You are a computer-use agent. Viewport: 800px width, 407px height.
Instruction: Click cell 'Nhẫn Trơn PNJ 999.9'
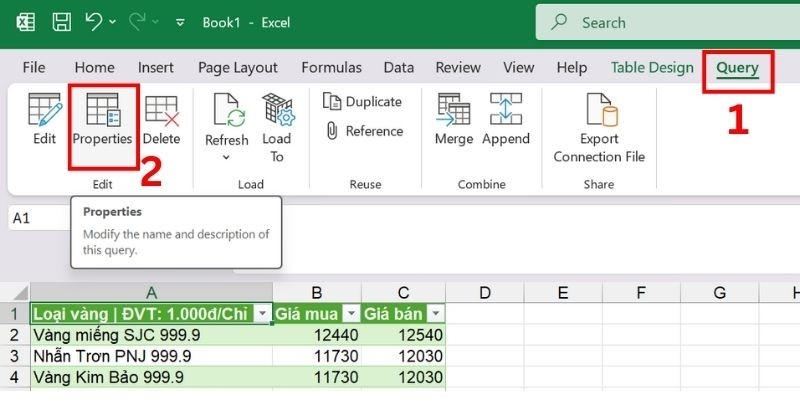[152, 356]
